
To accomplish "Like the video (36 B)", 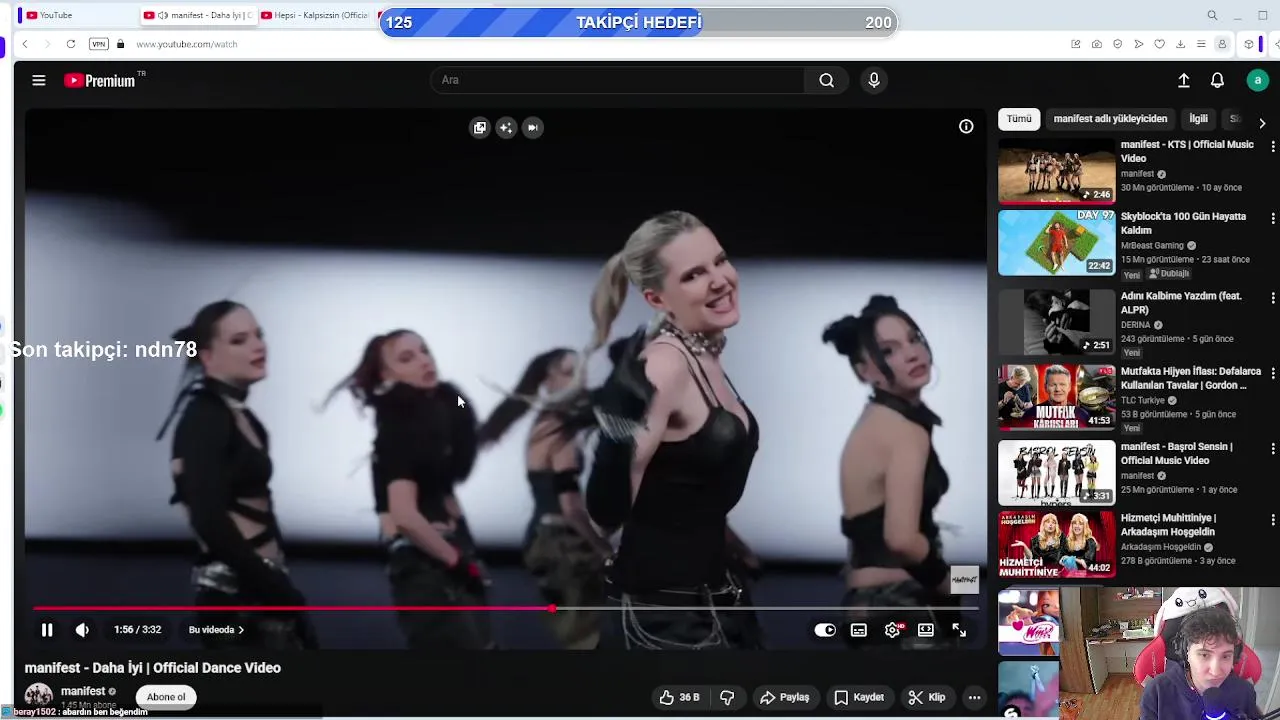I will [679, 697].
